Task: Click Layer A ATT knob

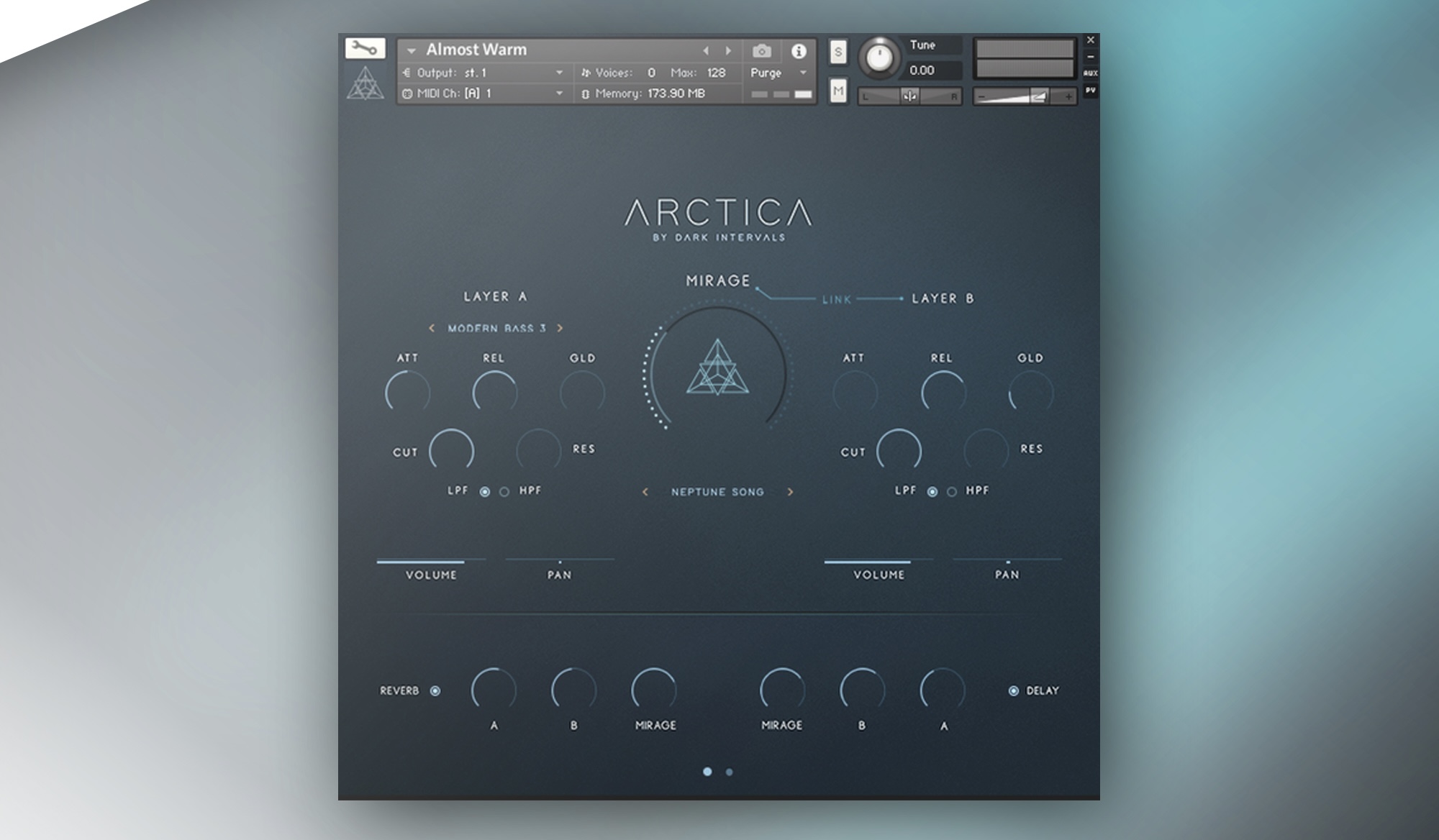Action: (x=407, y=393)
